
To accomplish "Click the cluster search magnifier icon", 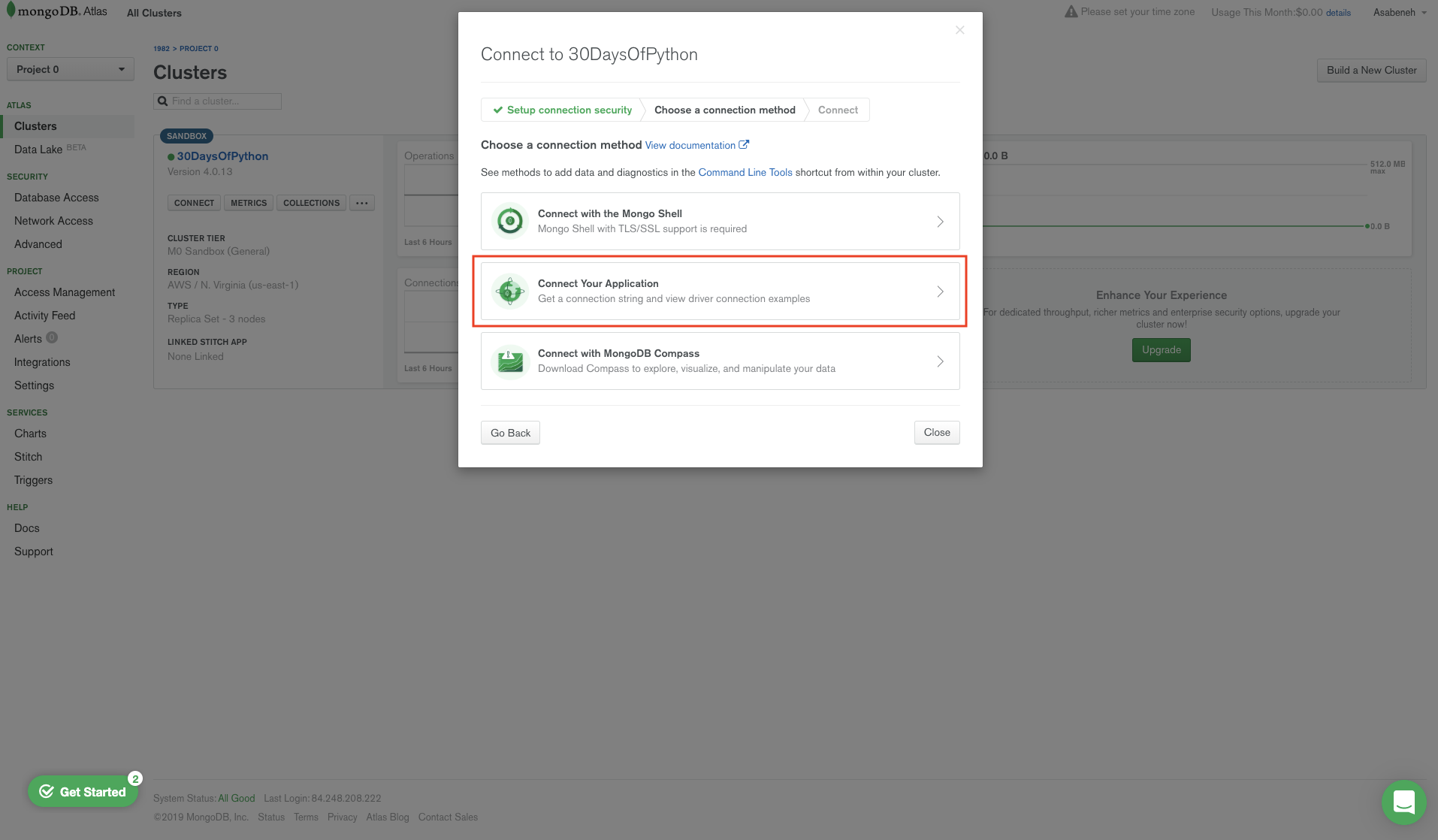I will click(x=162, y=101).
